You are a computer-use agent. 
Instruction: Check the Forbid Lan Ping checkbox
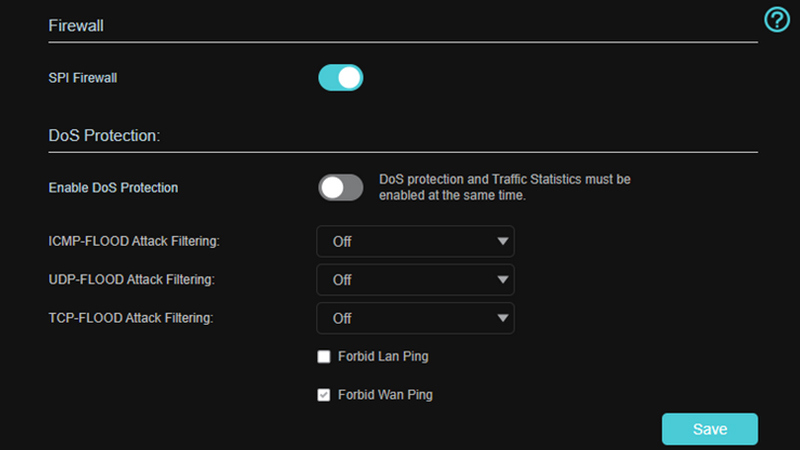pos(324,357)
